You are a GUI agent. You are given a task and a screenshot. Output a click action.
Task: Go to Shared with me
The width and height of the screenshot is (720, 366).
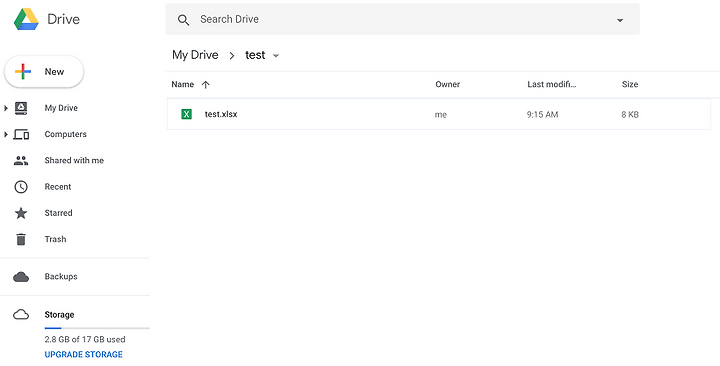[x=74, y=160]
